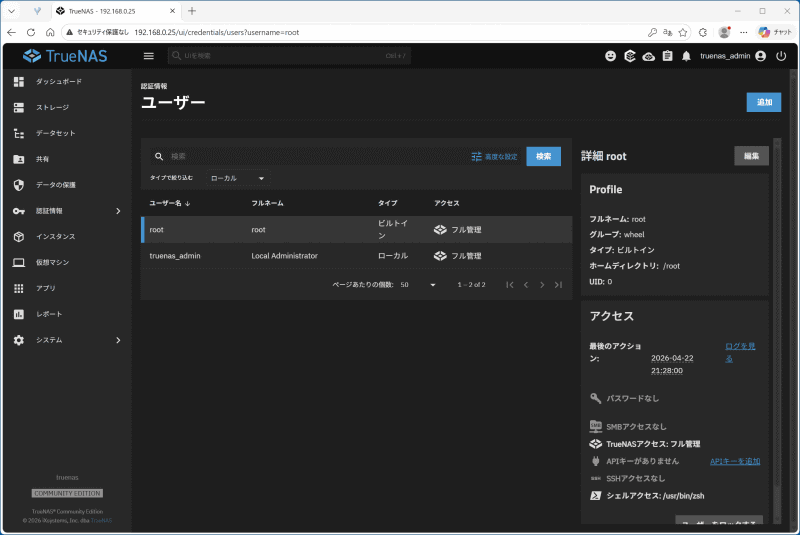Image resolution: width=800 pixels, height=535 pixels.
Task: Open the Instances cube icon
Action: (19, 237)
